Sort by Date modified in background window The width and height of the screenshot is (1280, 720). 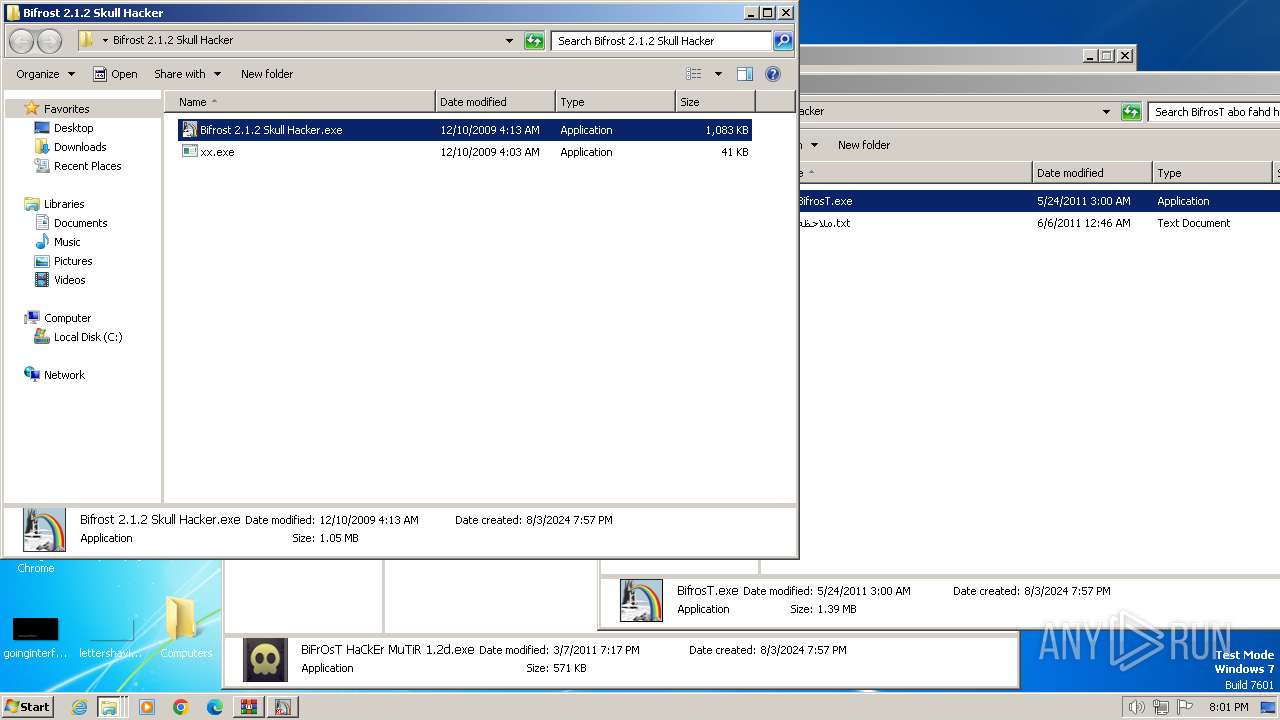1092,173
